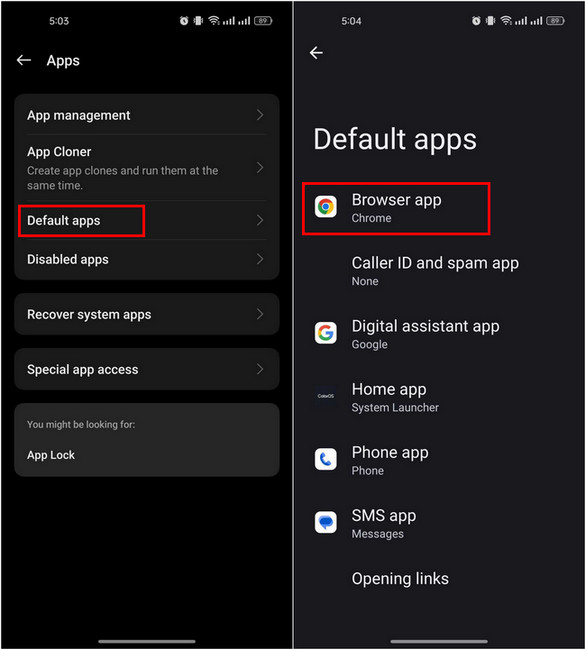The image size is (586, 650).
Task: Open Phone app setting
Action: tap(439, 460)
